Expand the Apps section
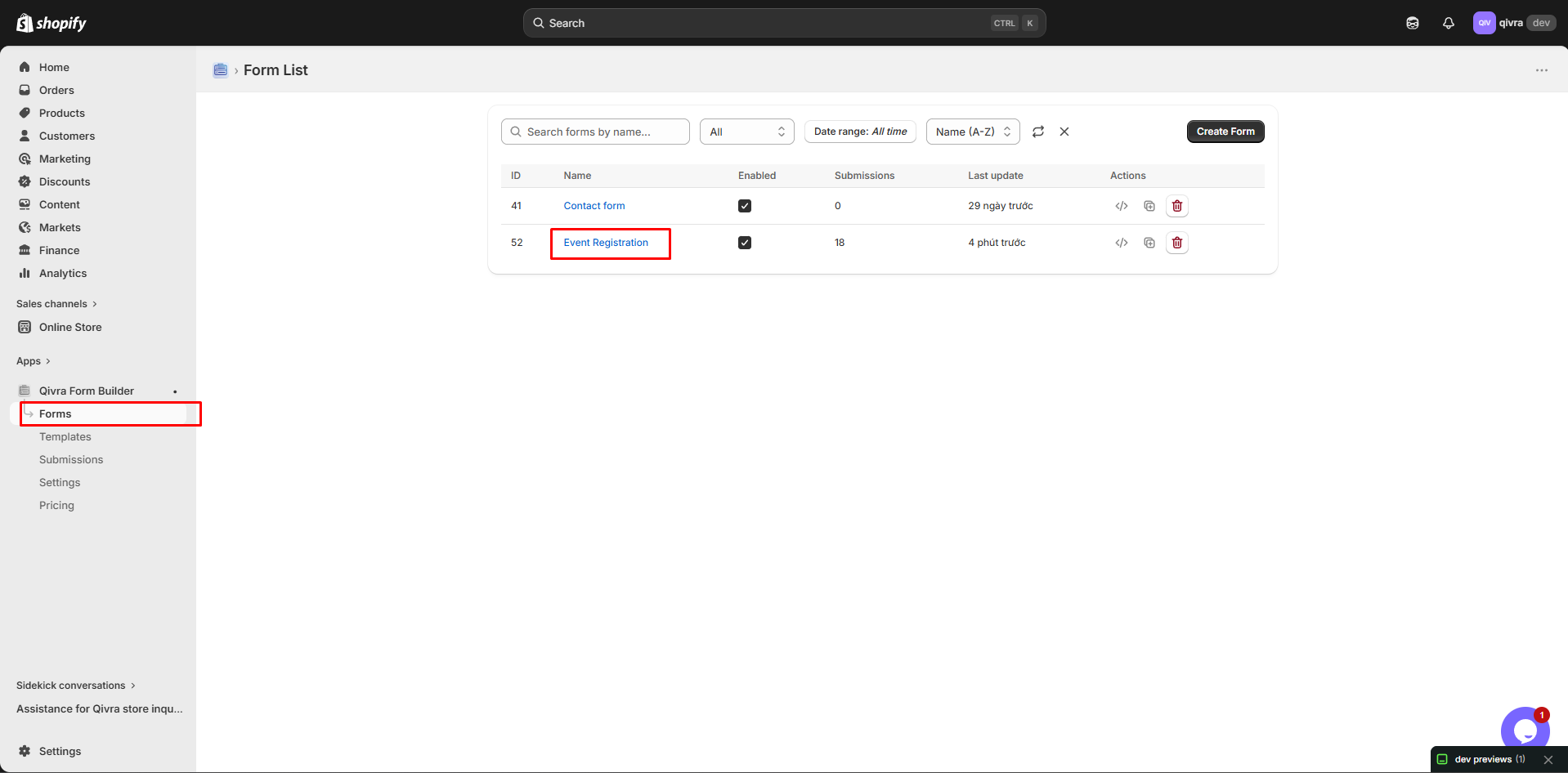 pos(34,361)
